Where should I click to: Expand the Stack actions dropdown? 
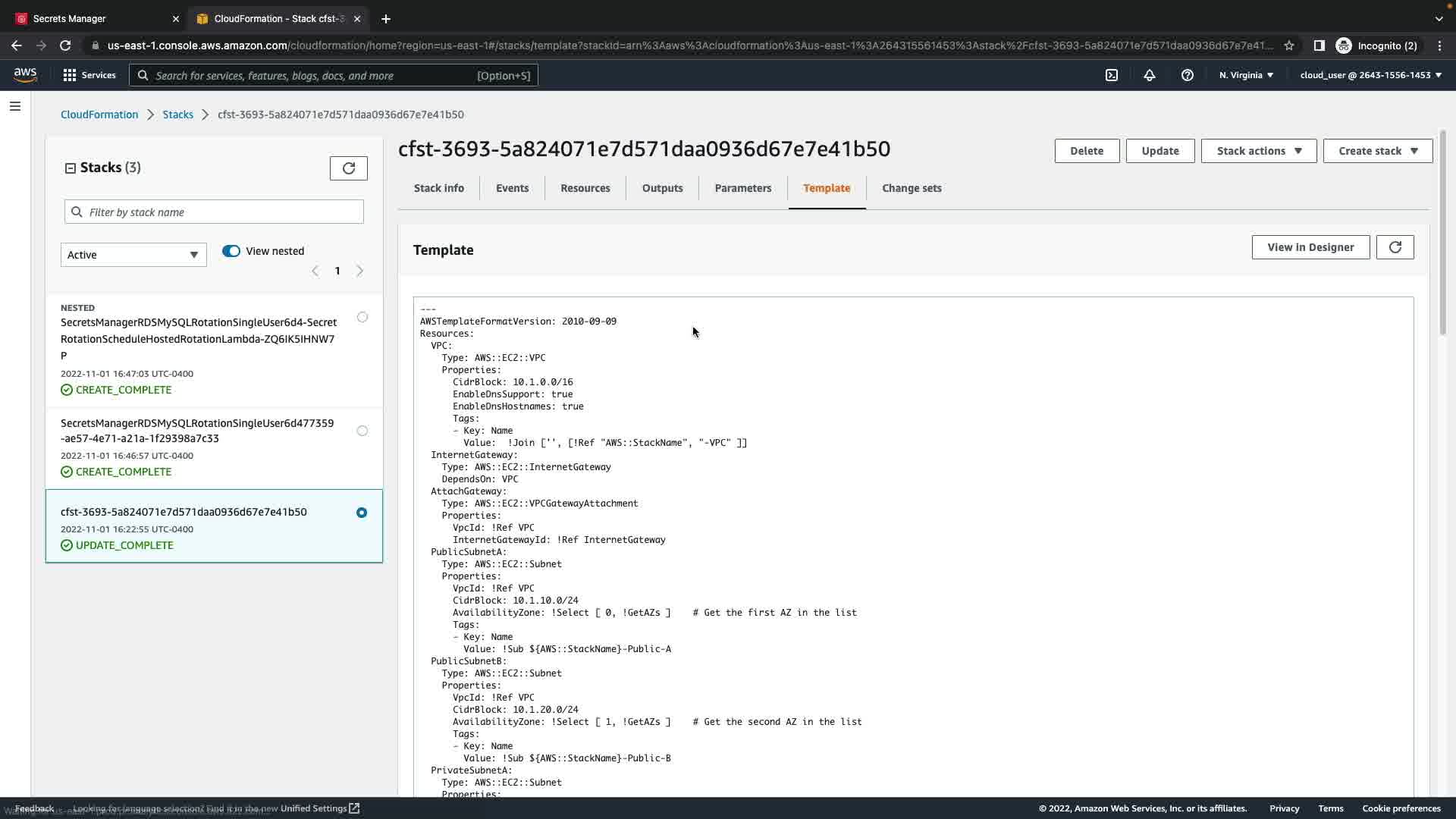click(1259, 151)
